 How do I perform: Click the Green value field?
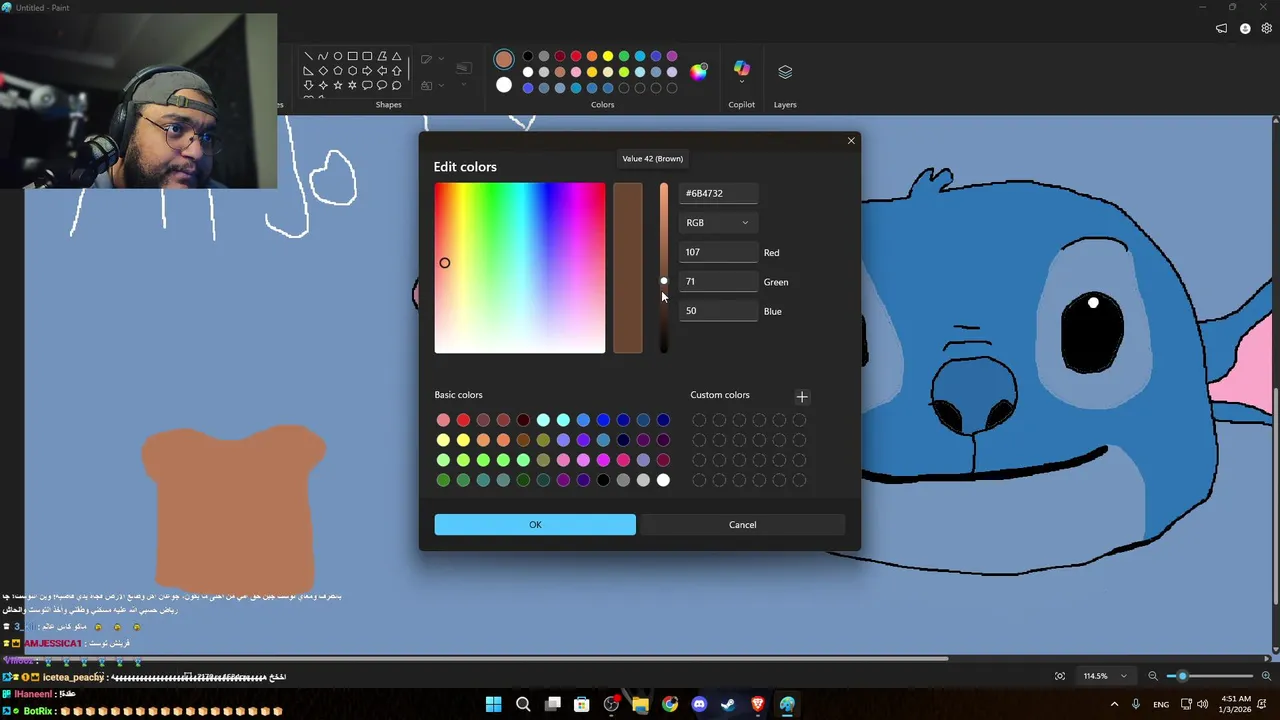718,282
